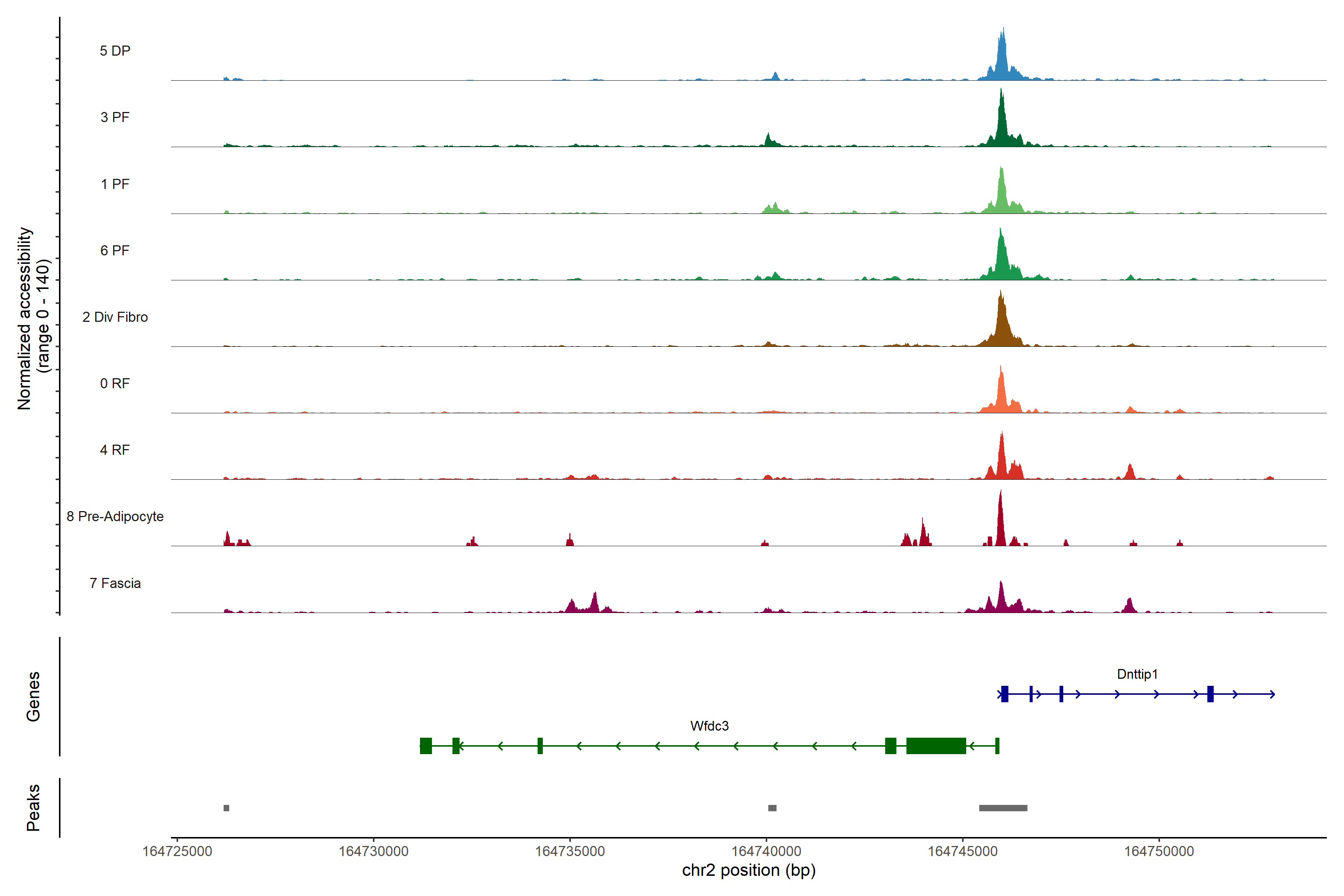Click the 8 Pre-Adipocyte track label
The height and width of the screenshot is (896, 1344).
115,517
